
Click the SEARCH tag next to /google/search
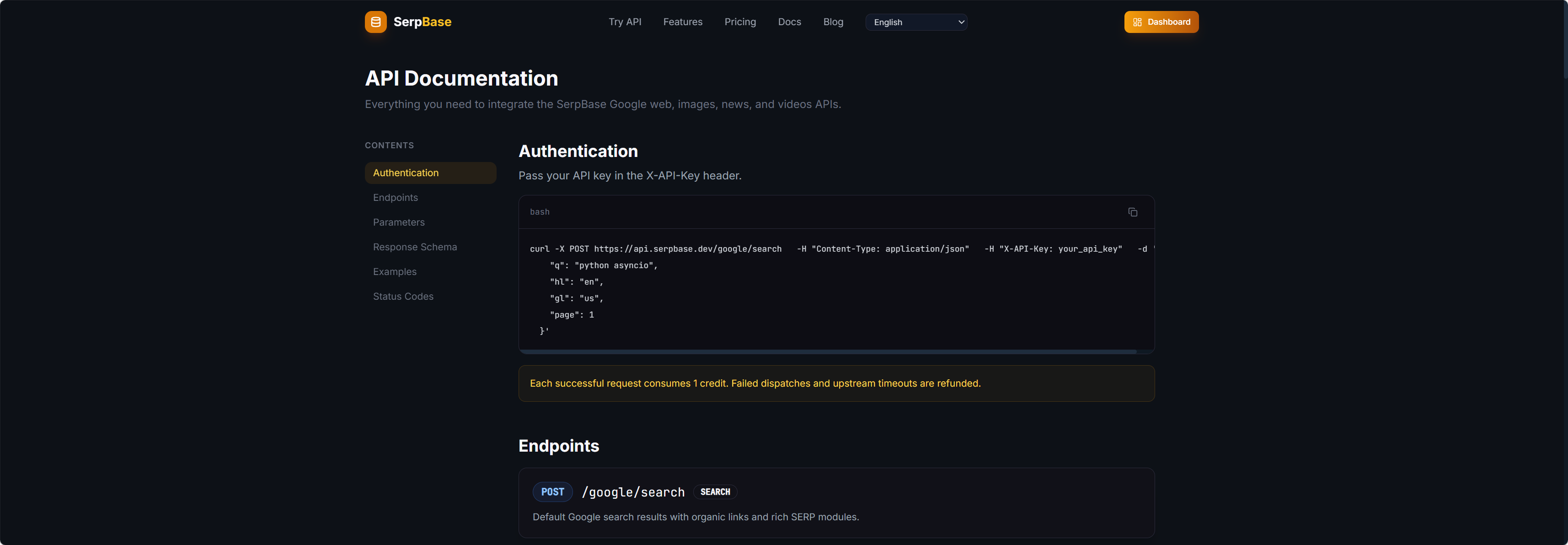click(715, 491)
